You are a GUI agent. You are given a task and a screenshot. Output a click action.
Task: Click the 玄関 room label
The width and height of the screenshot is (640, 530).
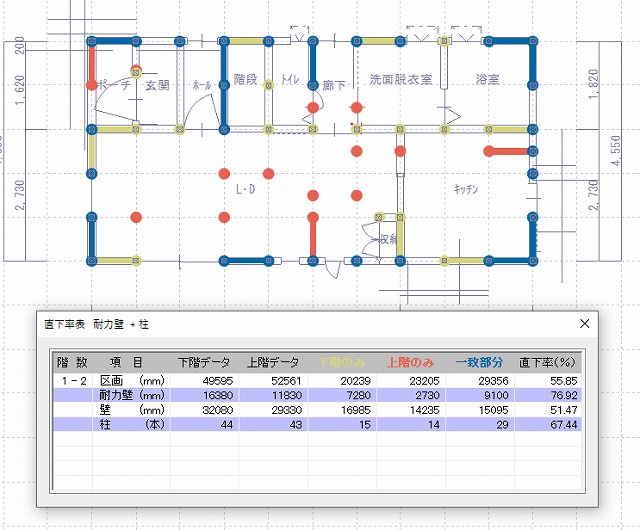pos(157,85)
